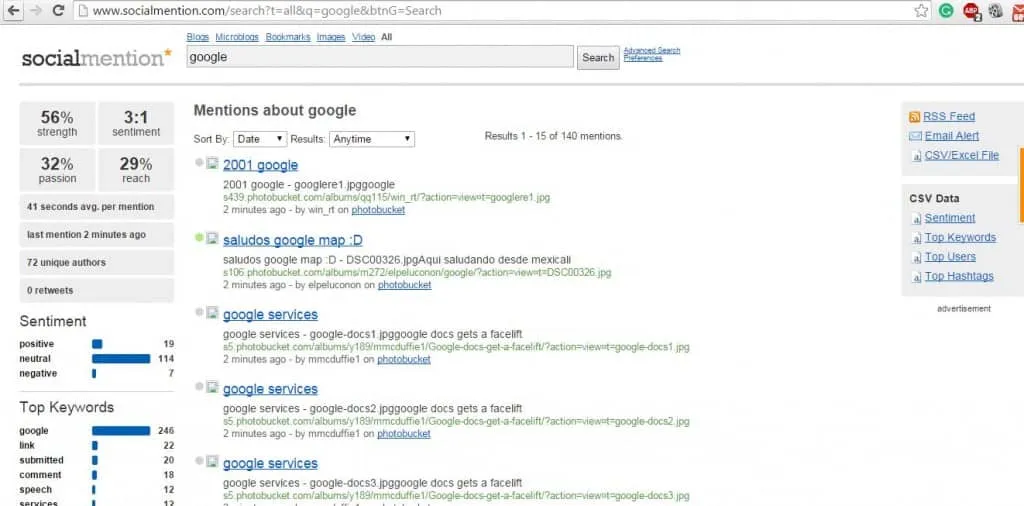Open the Preferences link

click(643, 58)
